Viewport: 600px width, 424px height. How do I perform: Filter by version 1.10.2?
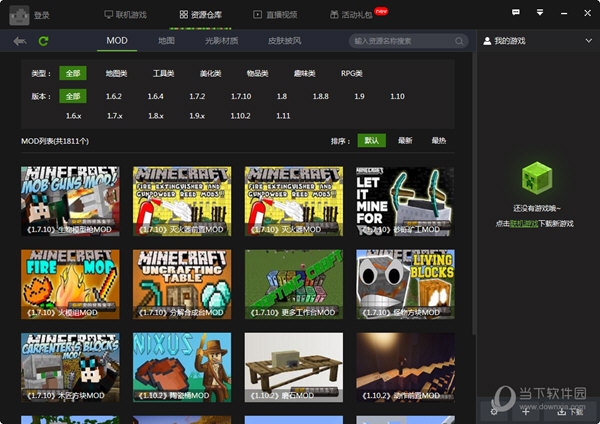point(240,116)
